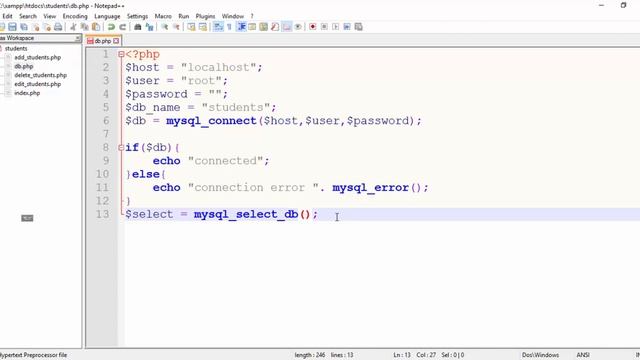Toggle the file Monitoring eye icon

tap(298, 27)
